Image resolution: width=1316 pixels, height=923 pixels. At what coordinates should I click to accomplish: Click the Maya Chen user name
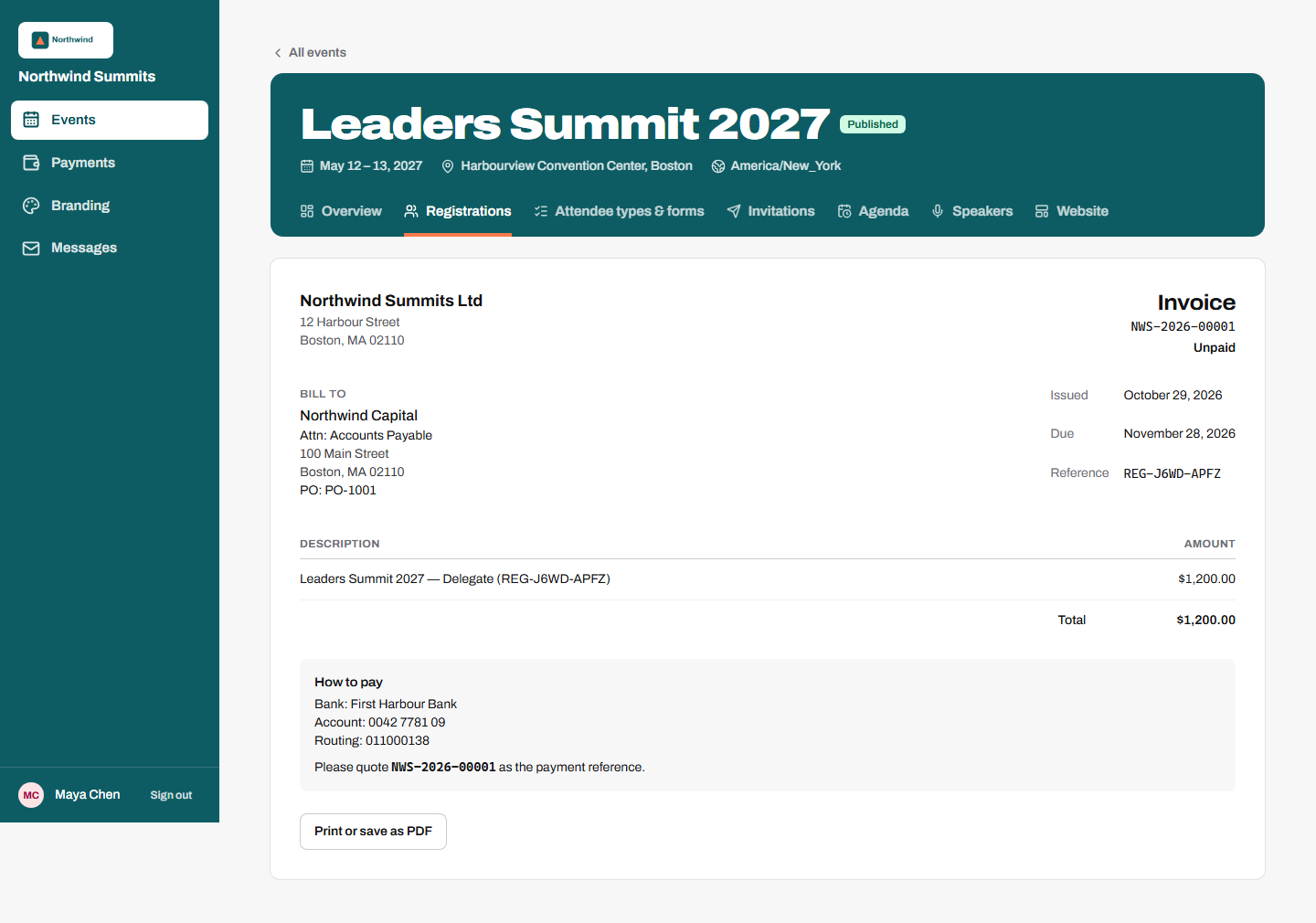click(x=88, y=795)
